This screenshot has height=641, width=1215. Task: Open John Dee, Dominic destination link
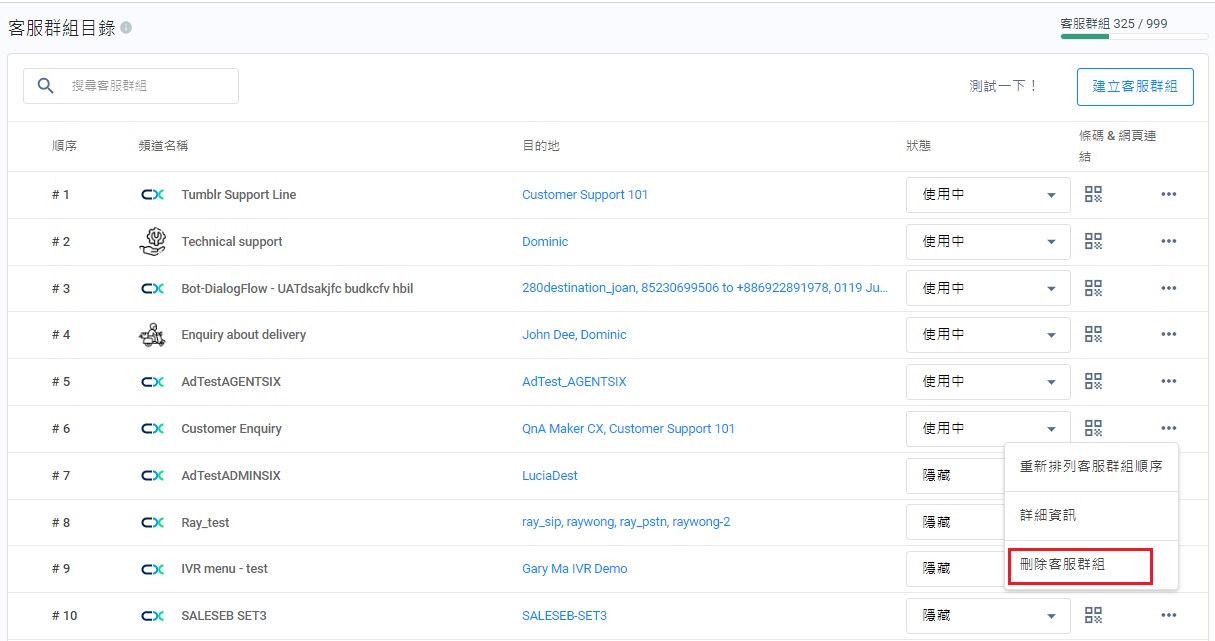pos(574,334)
